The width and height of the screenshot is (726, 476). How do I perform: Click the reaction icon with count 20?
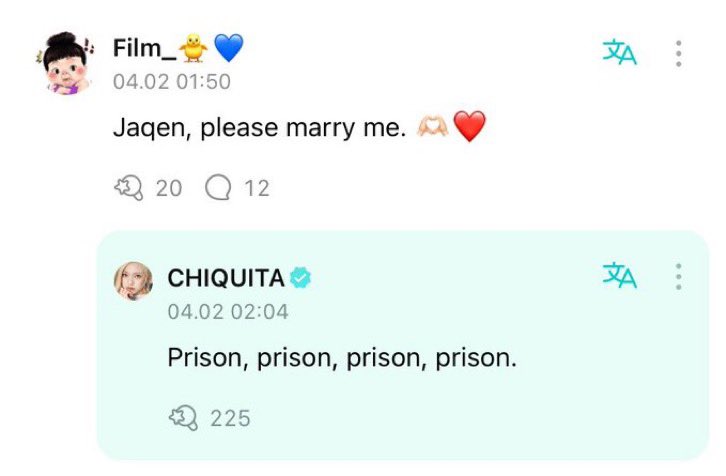coord(130,187)
